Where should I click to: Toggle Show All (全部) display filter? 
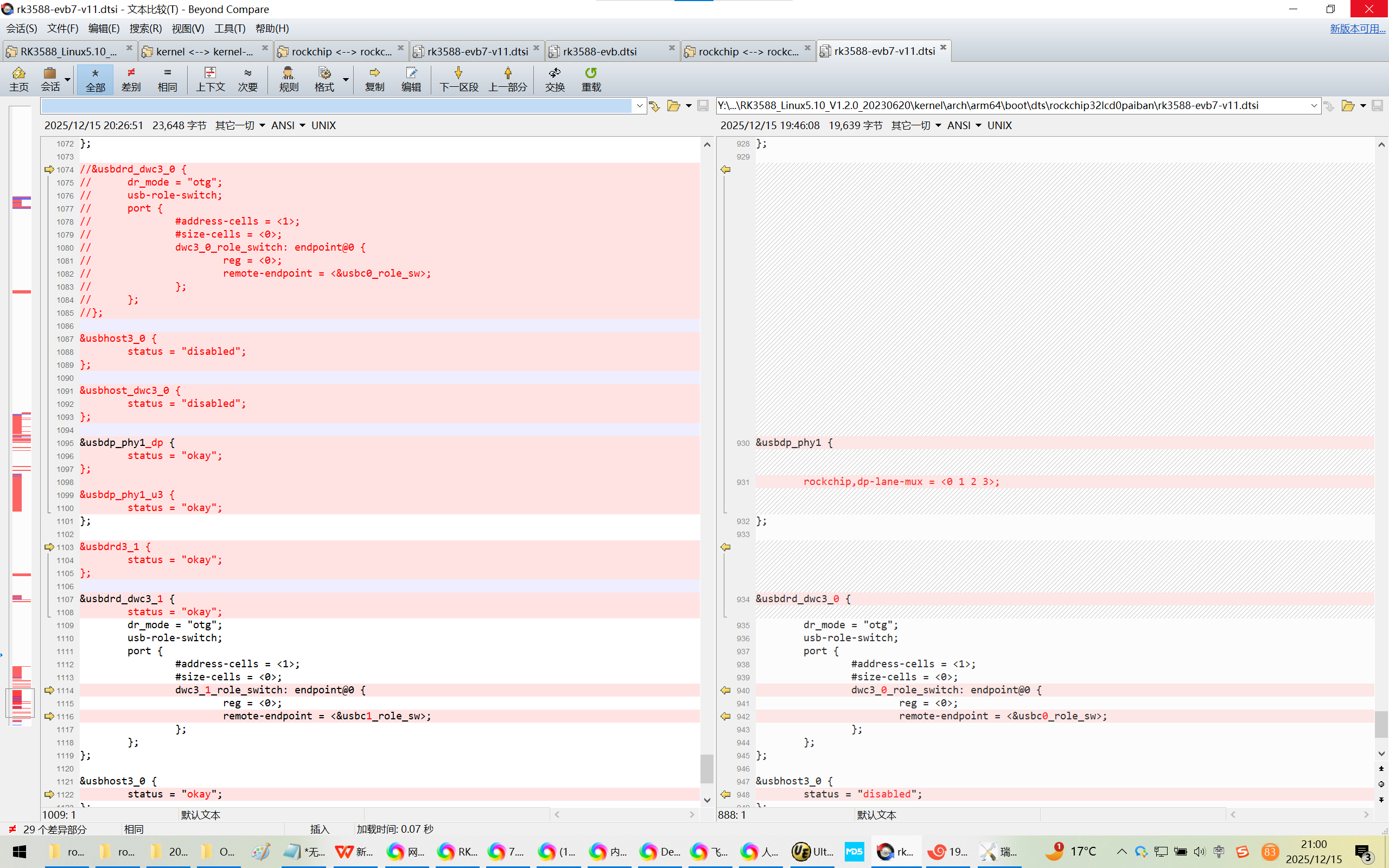95,79
